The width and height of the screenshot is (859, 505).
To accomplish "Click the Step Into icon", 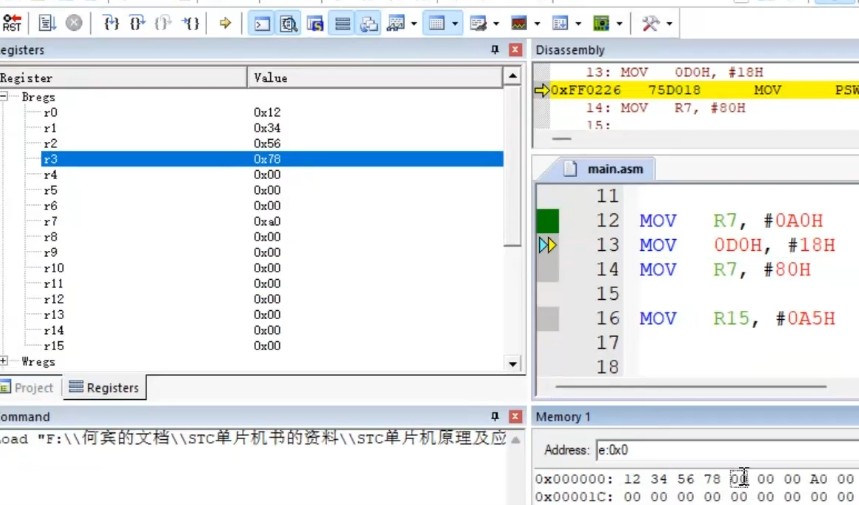I will tap(112, 22).
